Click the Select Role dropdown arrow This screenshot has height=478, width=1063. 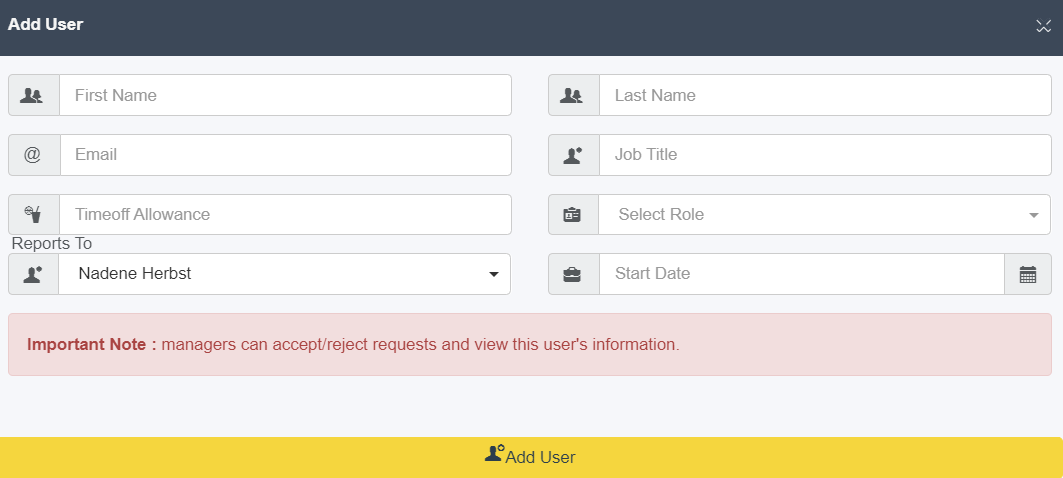click(1033, 215)
